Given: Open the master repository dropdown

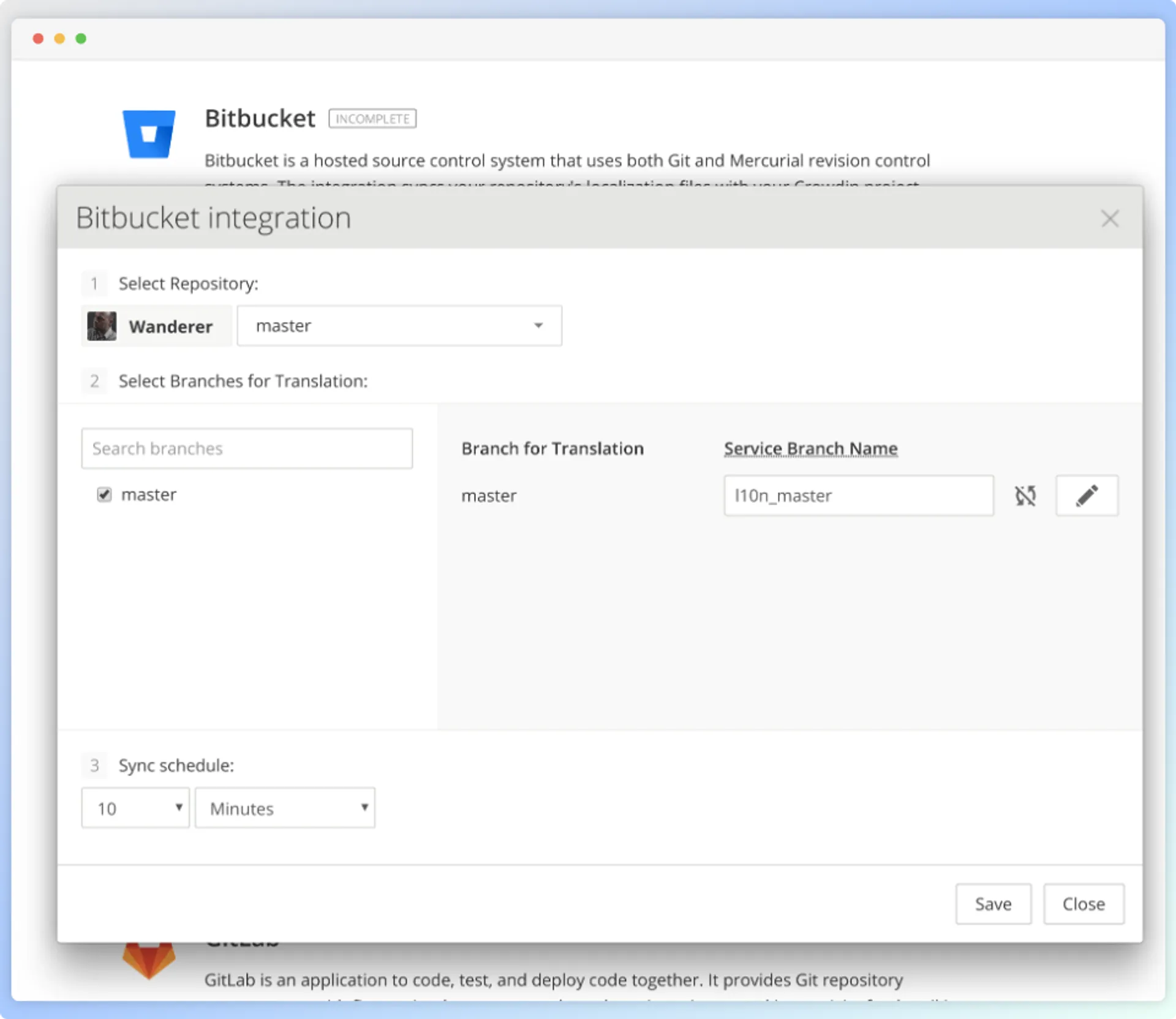Looking at the screenshot, I should [399, 326].
